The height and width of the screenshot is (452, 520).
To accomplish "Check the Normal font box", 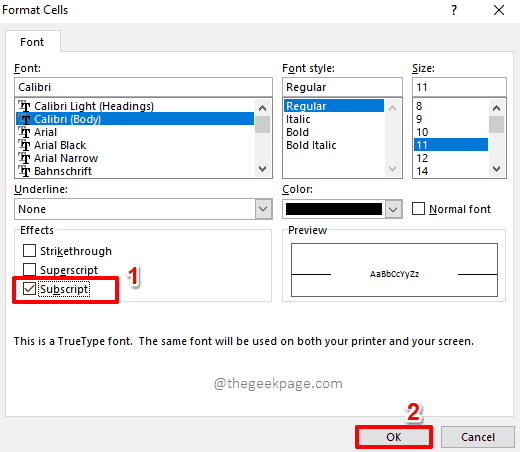I will click(418, 209).
